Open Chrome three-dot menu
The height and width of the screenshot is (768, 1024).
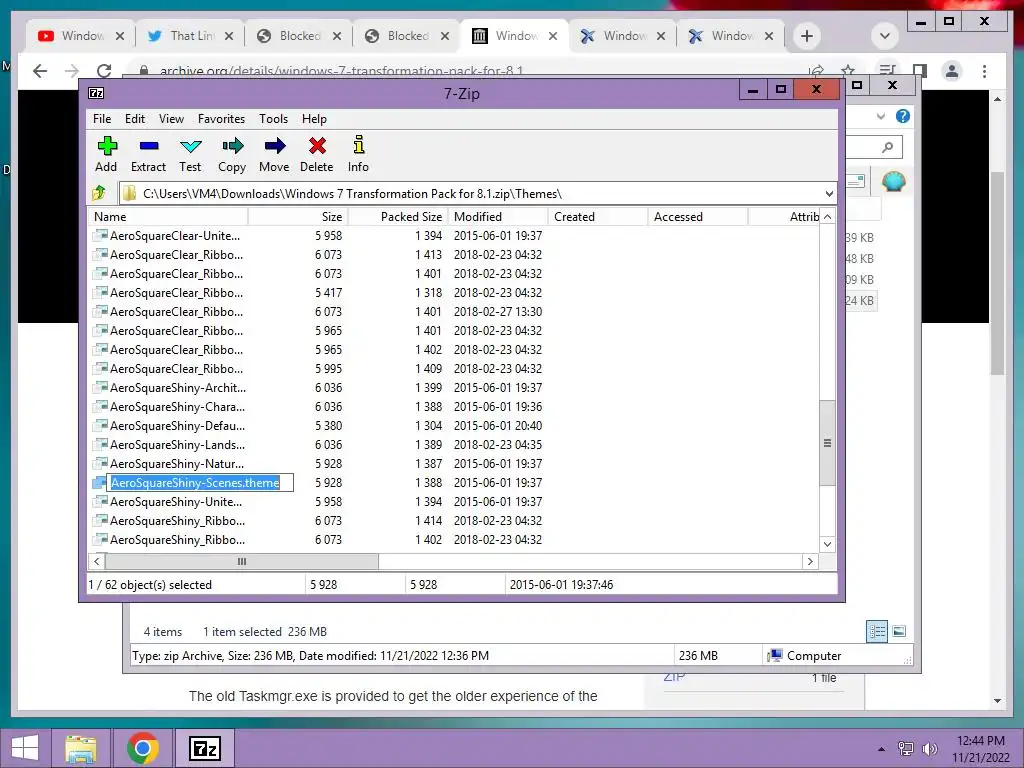[984, 71]
